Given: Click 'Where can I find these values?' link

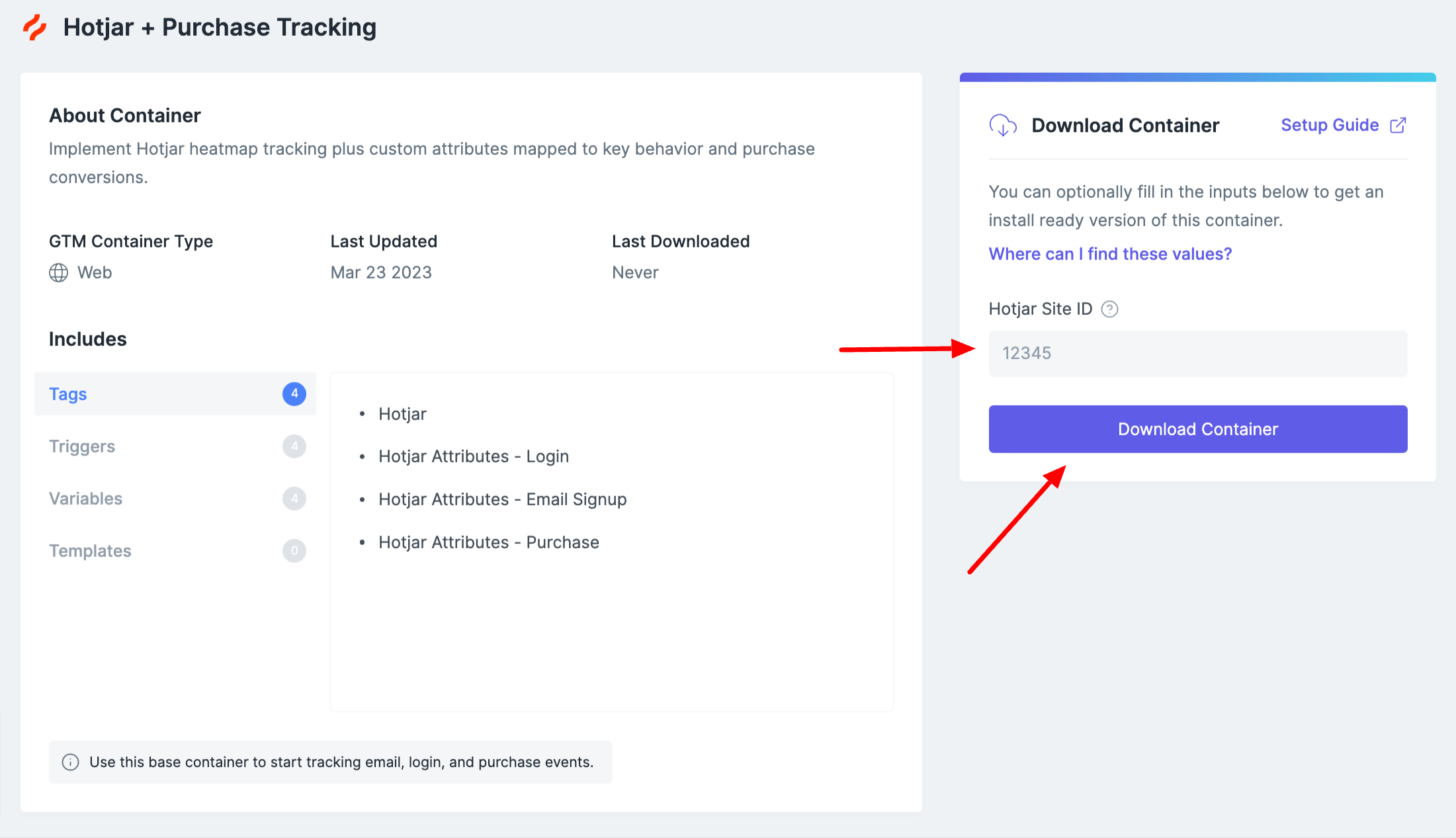Looking at the screenshot, I should click(x=1110, y=254).
